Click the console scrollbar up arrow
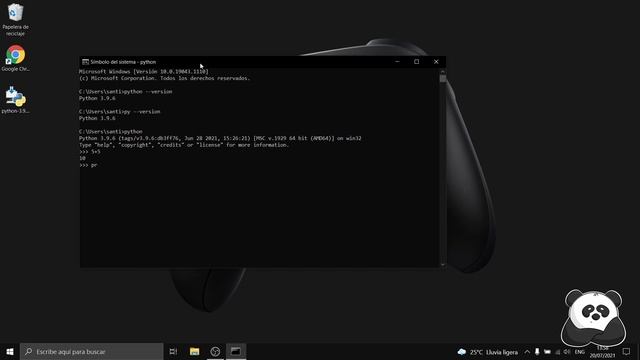The width and height of the screenshot is (640, 360). (x=443, y=72)
